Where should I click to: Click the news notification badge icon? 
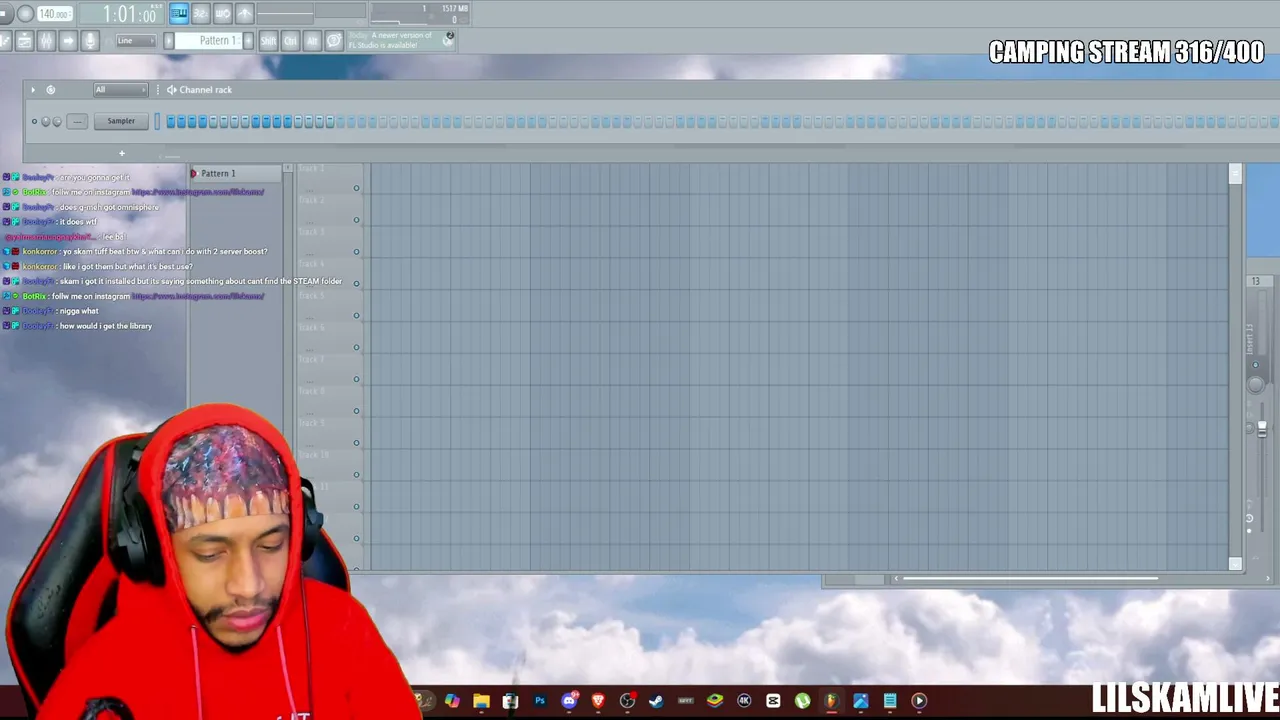(x=450, y=38)
